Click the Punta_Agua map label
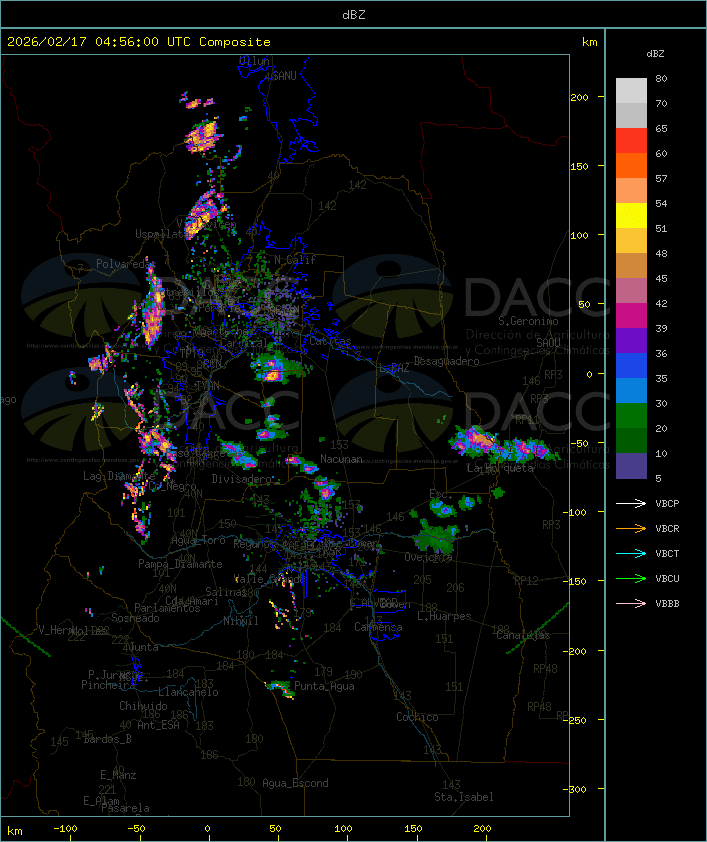 [x=324, y=686]
